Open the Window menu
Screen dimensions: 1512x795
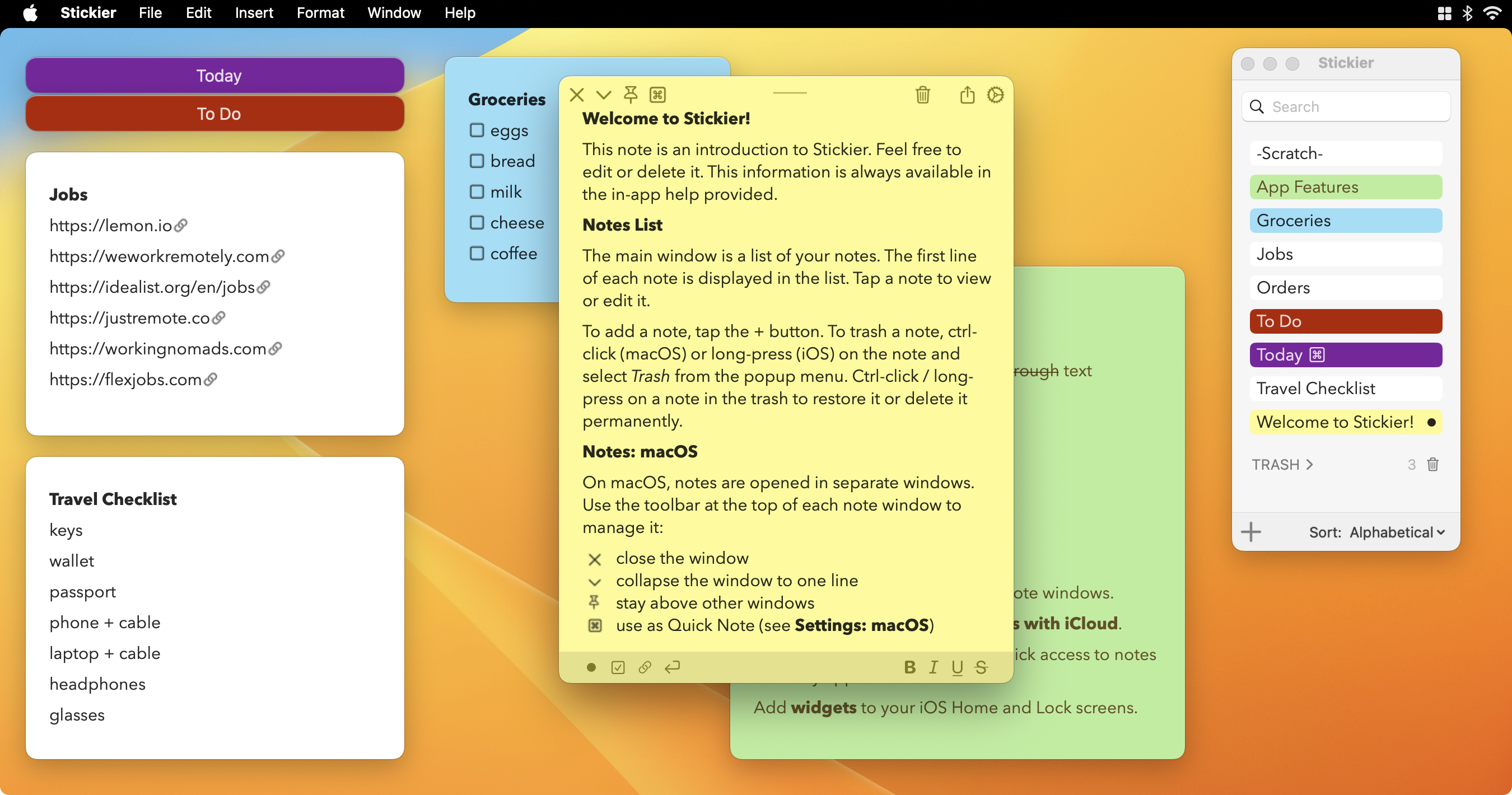point(394,13)
